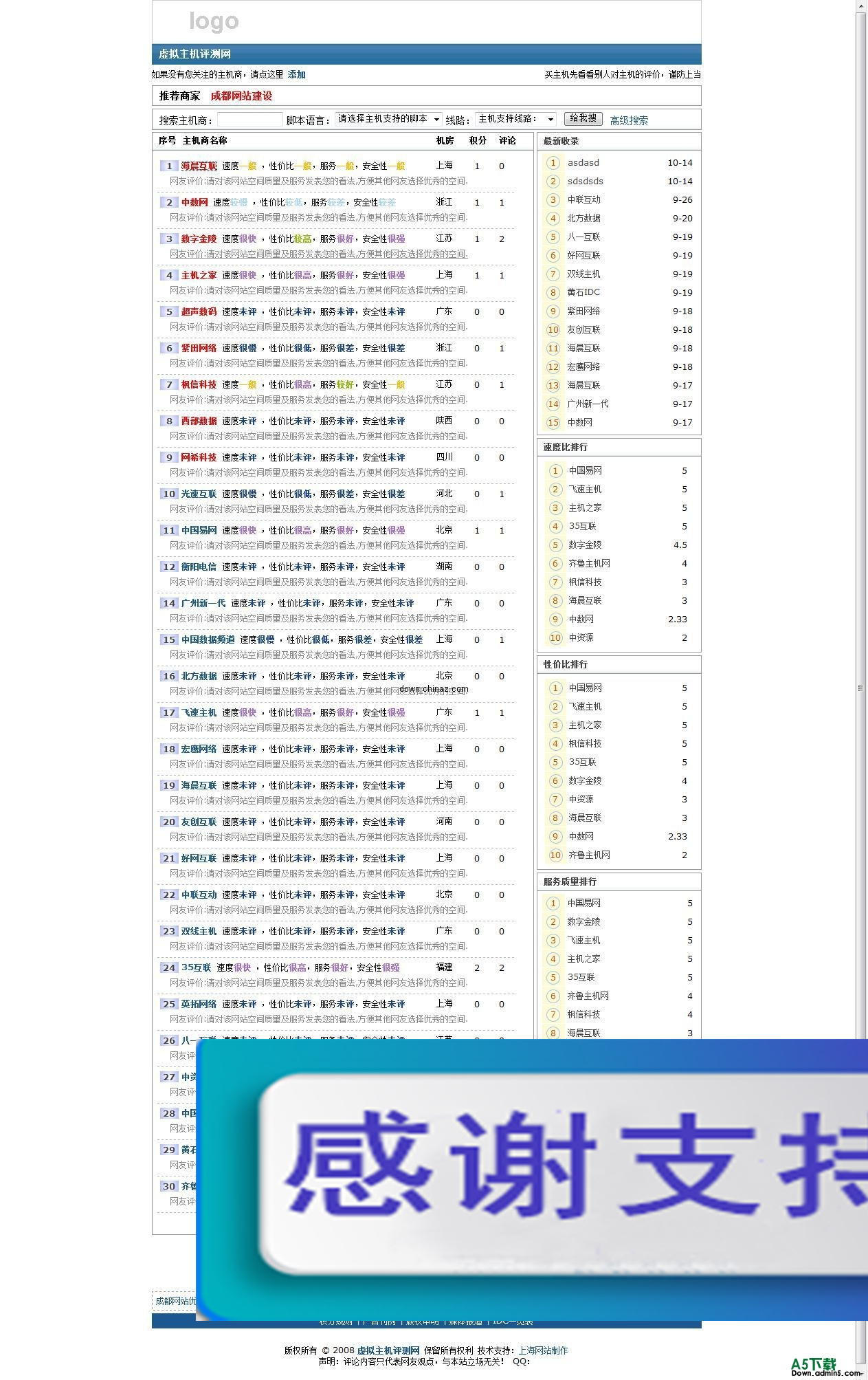The image size is (868, 1380).
Task: Open host 西部数据 entry
Action: tap(199, 421)
